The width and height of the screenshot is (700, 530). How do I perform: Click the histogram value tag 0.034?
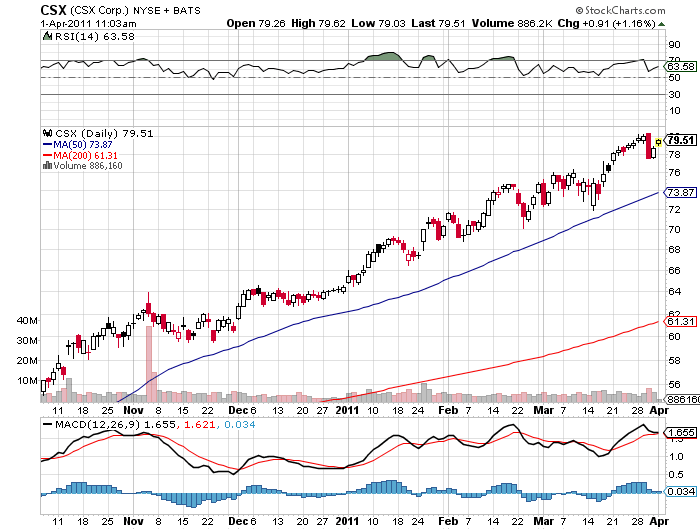(680, 491)
